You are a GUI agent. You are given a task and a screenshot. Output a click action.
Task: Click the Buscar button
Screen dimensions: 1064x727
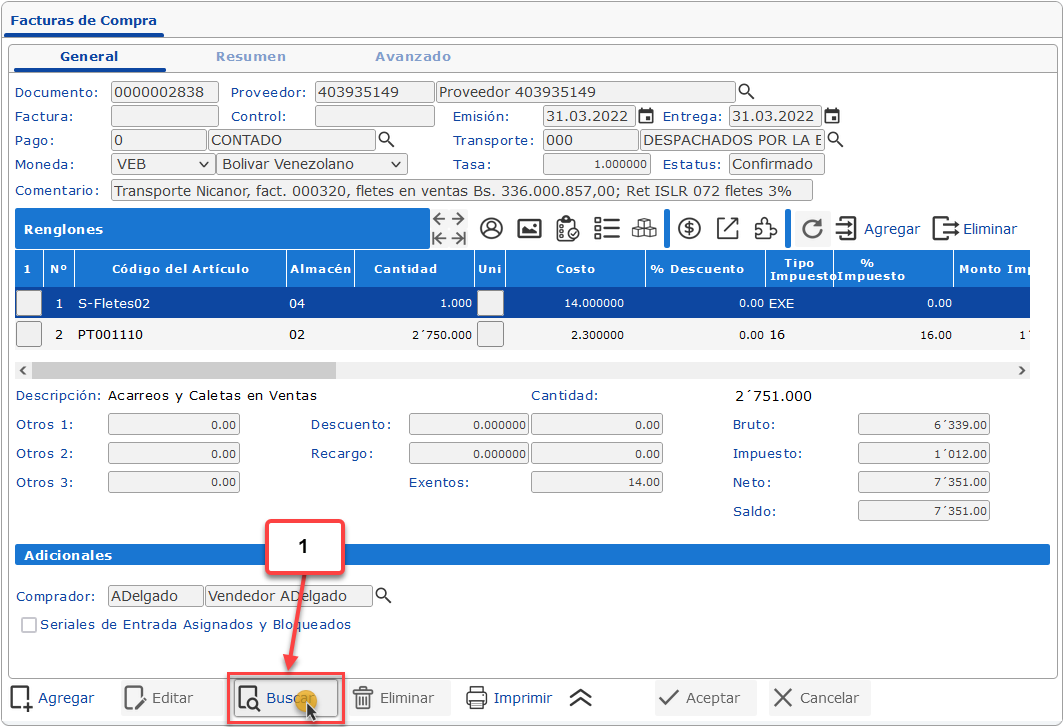(285, 698)
